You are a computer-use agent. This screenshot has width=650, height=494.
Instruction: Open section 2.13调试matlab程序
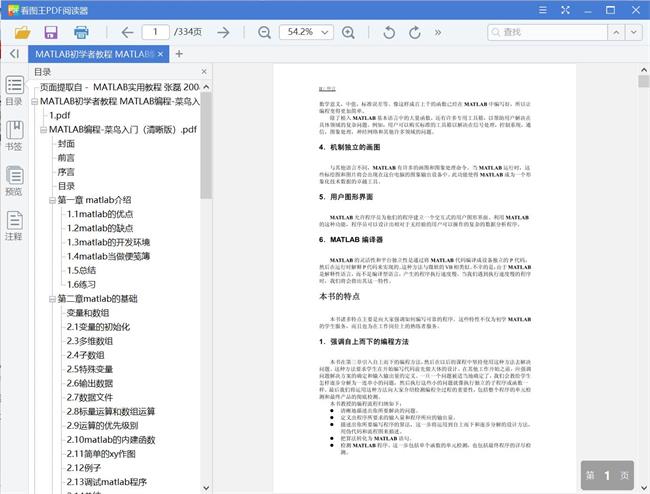point(107,482)
